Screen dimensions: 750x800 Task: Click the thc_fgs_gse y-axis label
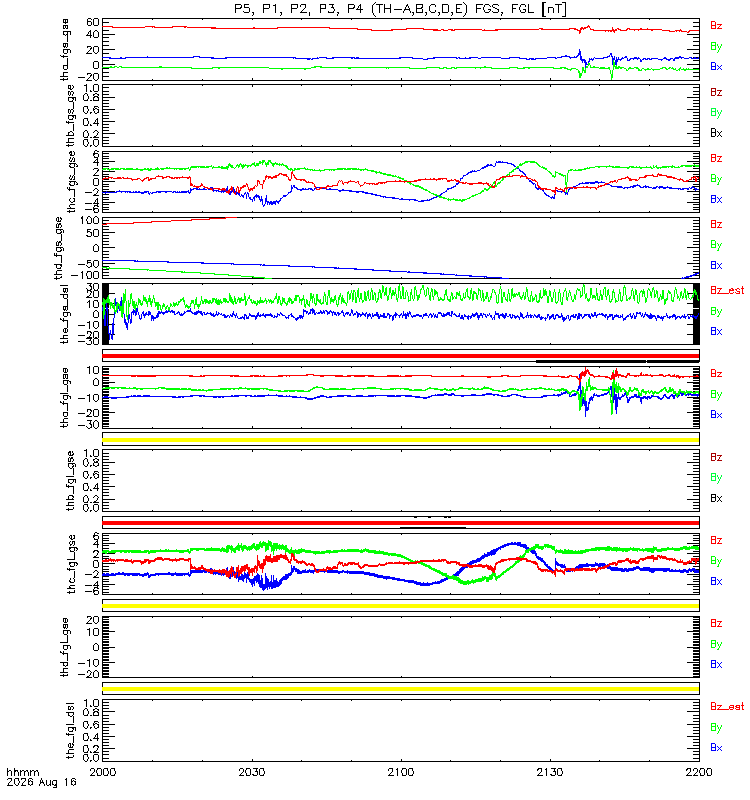point(71,182)
